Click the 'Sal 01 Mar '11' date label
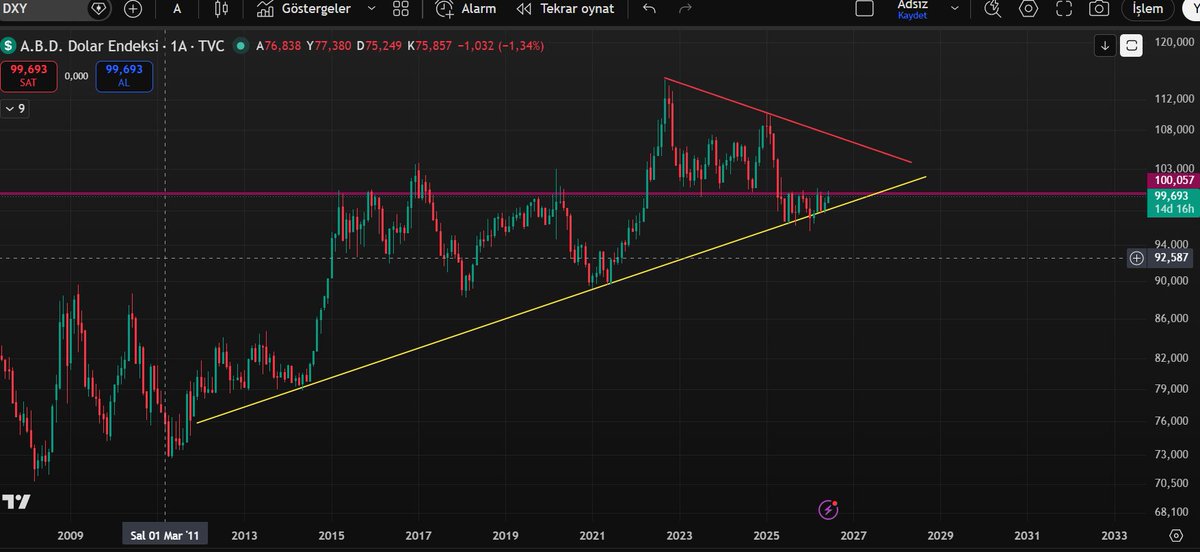 click(x=165, y=536)
